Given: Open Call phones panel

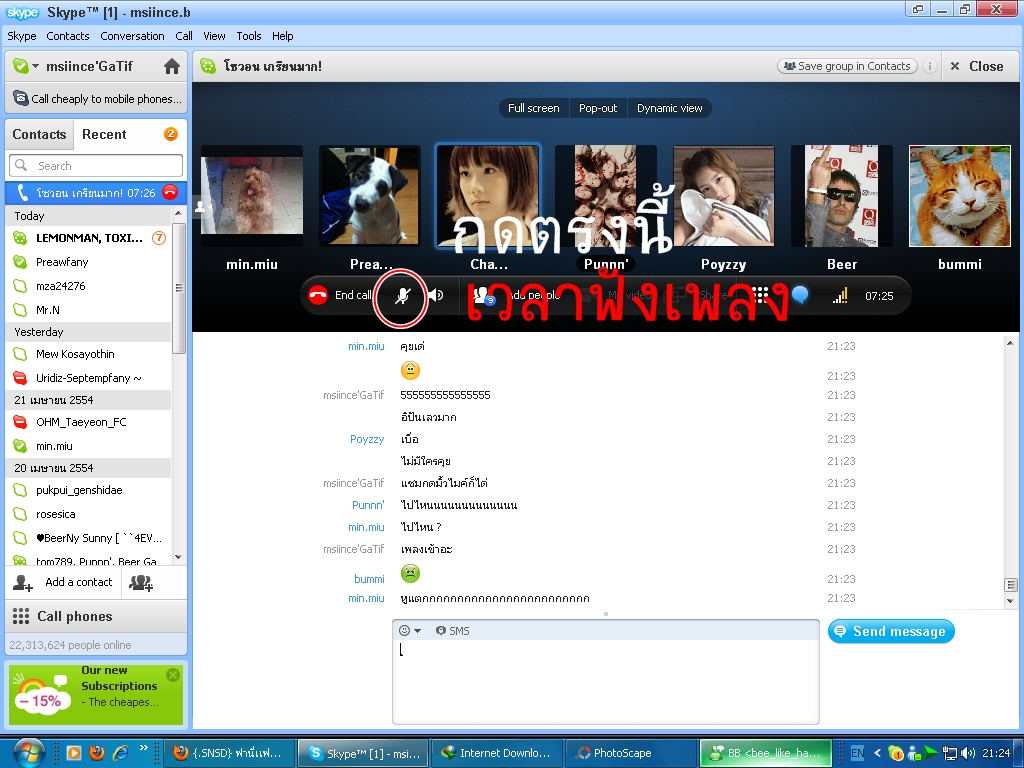Looking at the screenshot, I should [x=96, y=616].
